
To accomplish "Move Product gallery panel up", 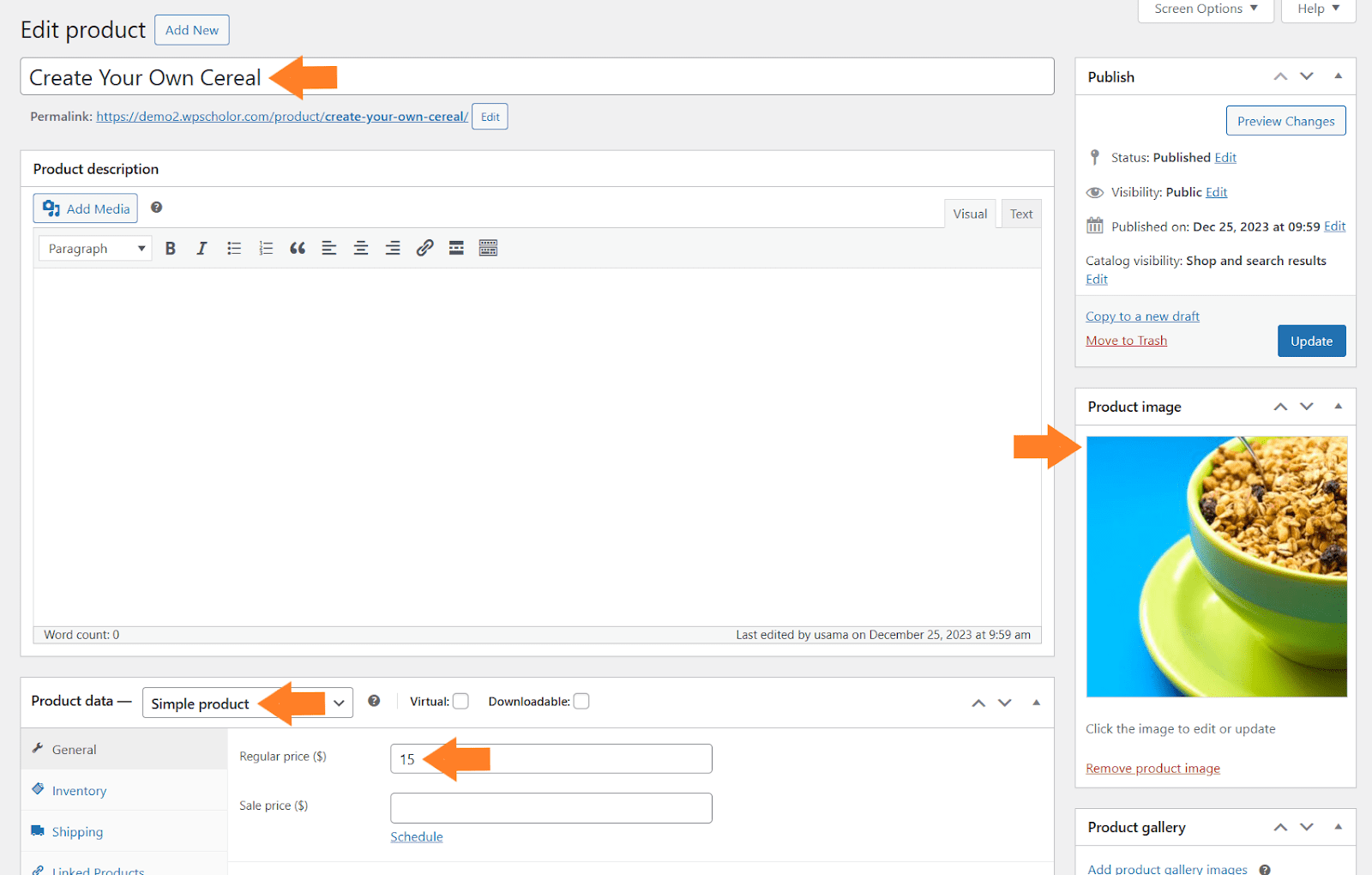I will (1280, 827).
